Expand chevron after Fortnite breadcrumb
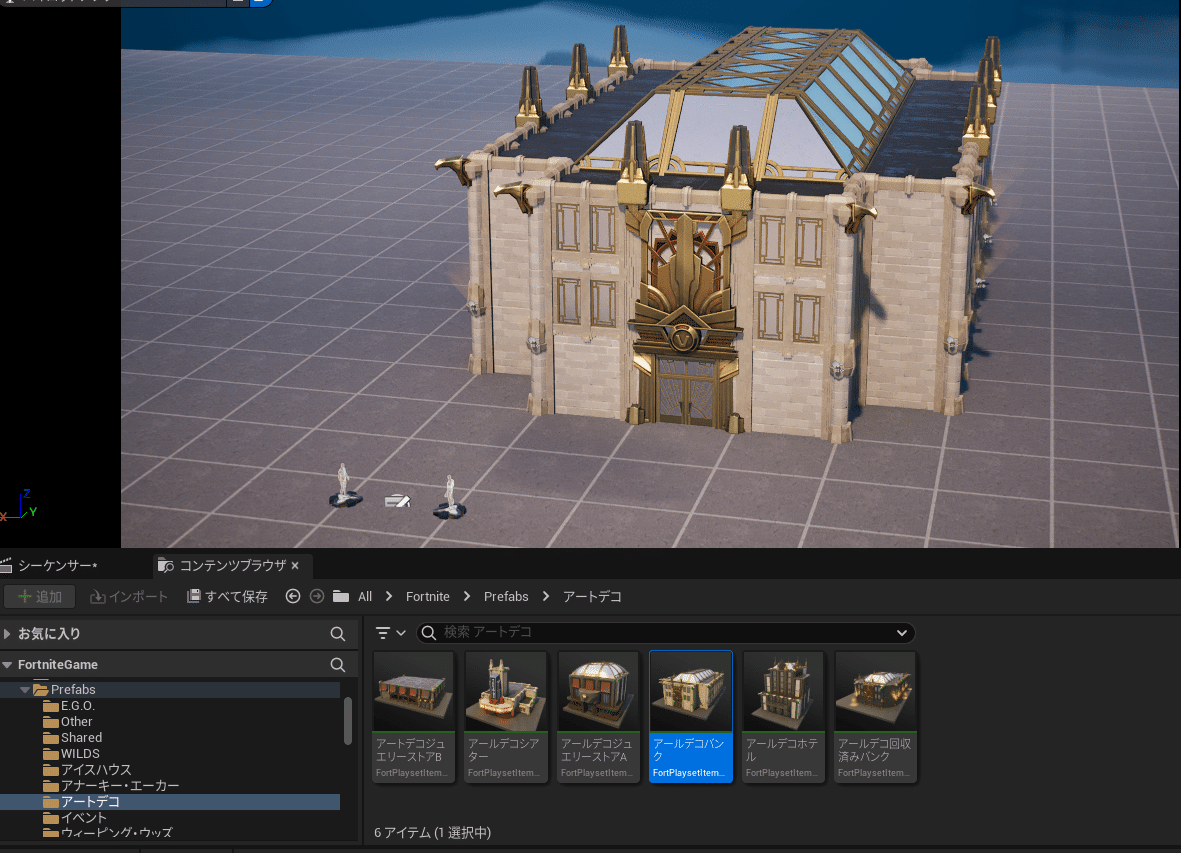The width and height of the screenshot is (1181, 853). pos(467,596)
